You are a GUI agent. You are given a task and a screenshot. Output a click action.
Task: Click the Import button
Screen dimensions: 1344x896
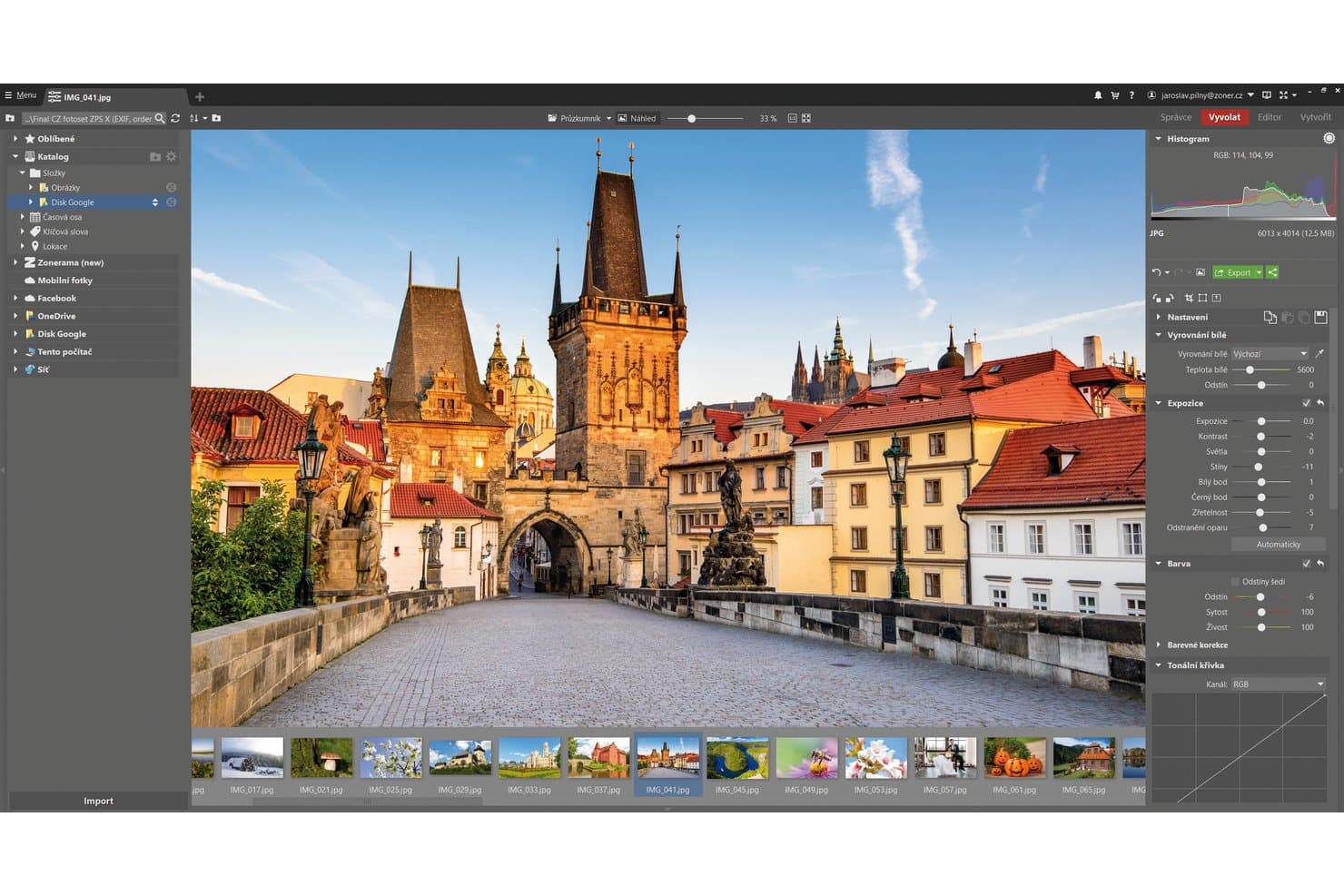pyautogui.click(x=98, y=801)
